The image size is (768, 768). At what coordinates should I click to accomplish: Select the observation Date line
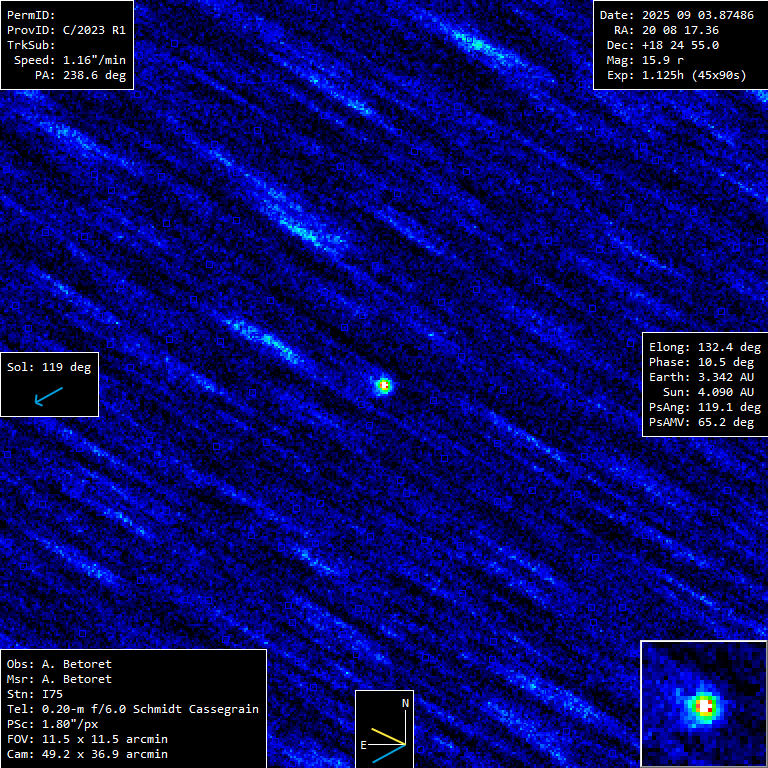pos(678,15)
